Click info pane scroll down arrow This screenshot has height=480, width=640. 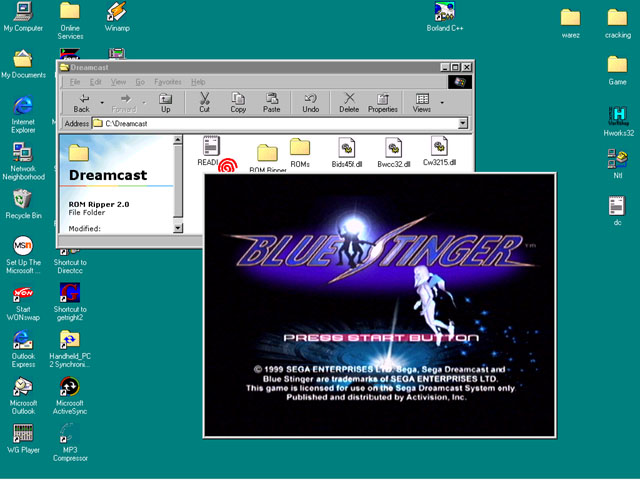(178, 228)
